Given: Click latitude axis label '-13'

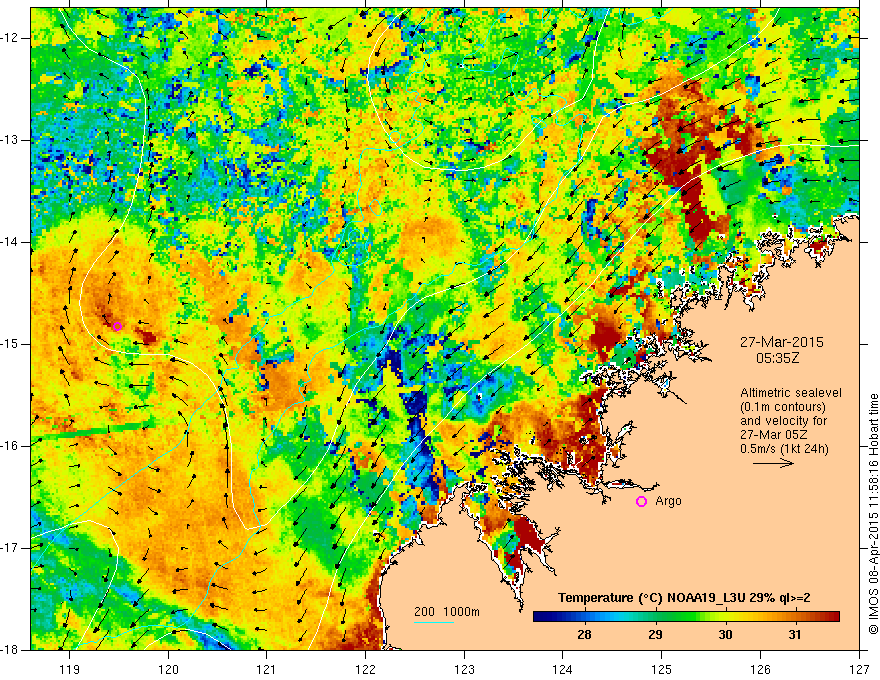Looking at the screenshot, I should [10, 140].
